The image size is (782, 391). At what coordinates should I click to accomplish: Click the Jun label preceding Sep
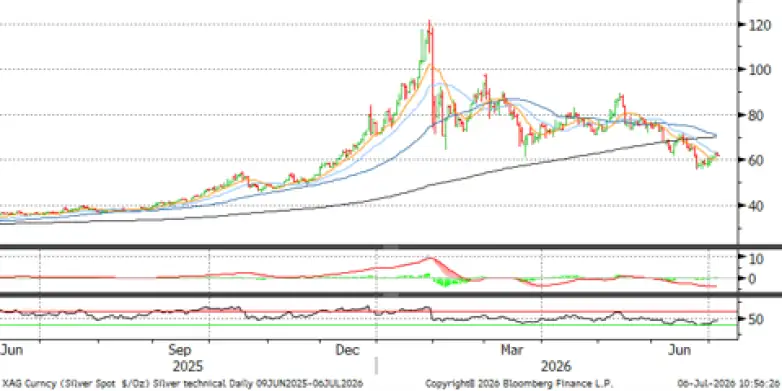[x=11, y=350]
